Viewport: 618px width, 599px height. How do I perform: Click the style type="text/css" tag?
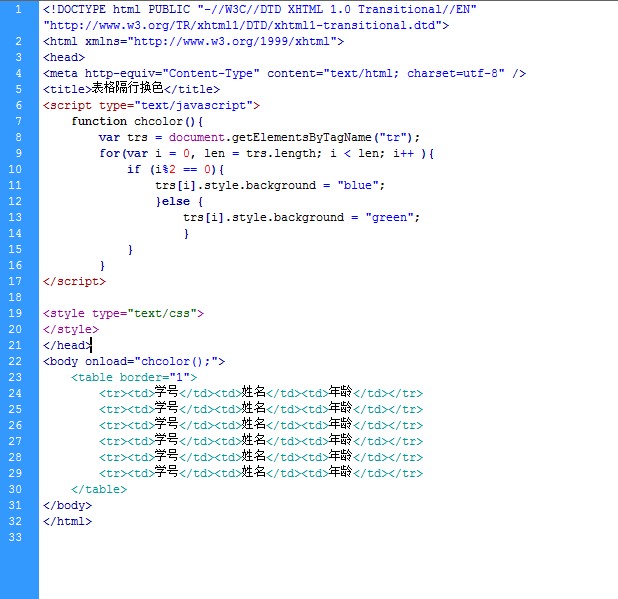(123, 314)
